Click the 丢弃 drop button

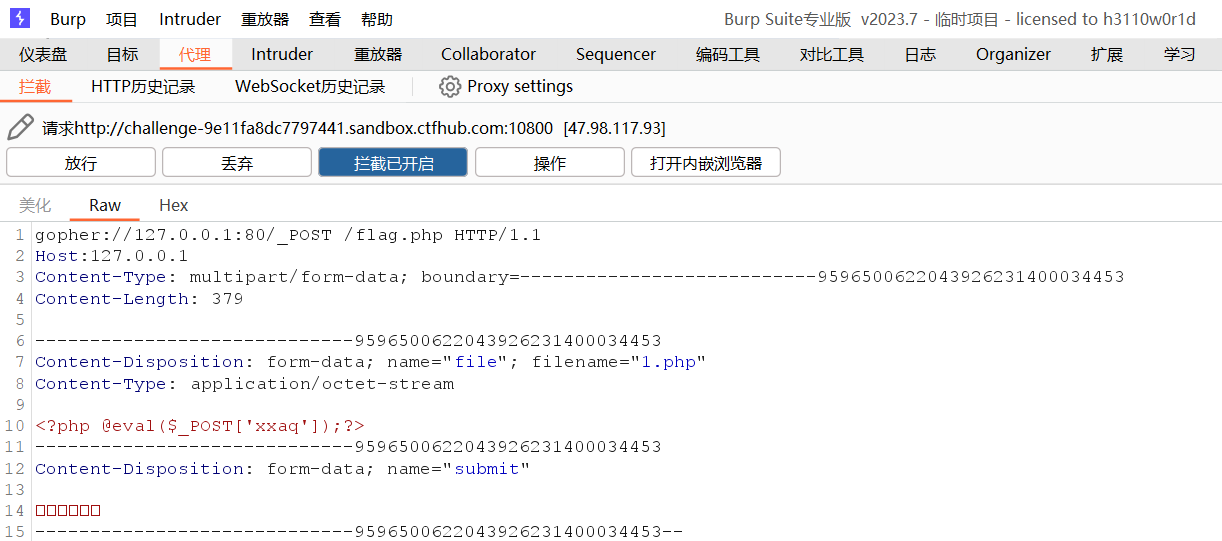coord(237,163)
